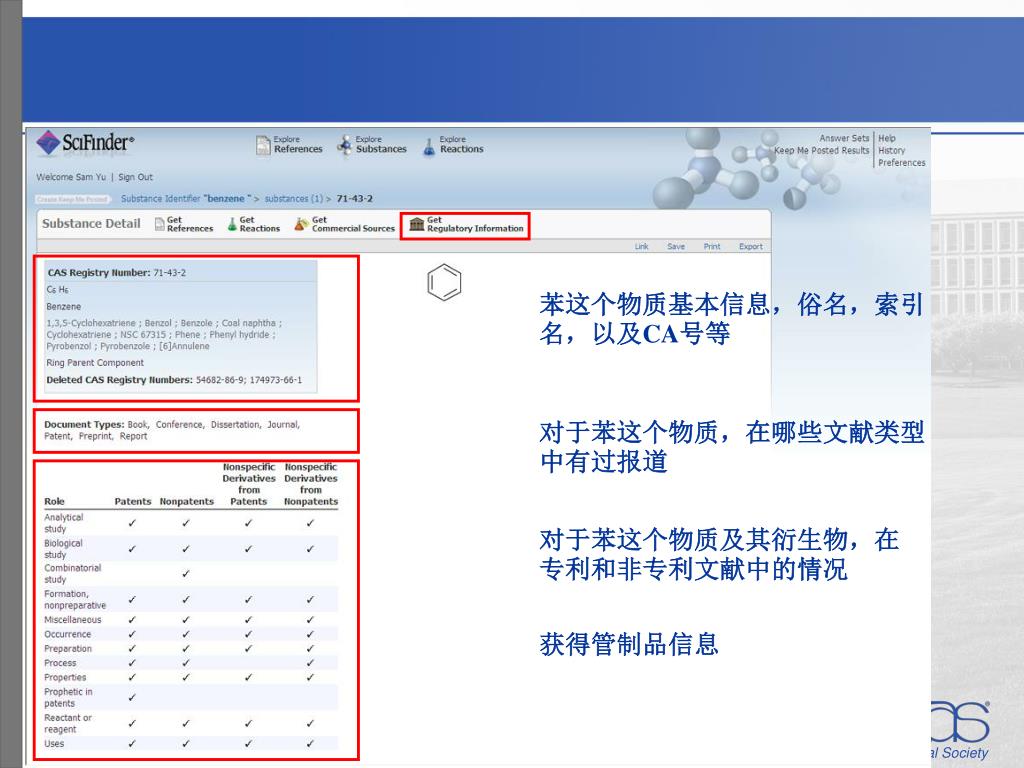Open Explore References icon
Screen dimensions: 1024x768
[263, 145]
